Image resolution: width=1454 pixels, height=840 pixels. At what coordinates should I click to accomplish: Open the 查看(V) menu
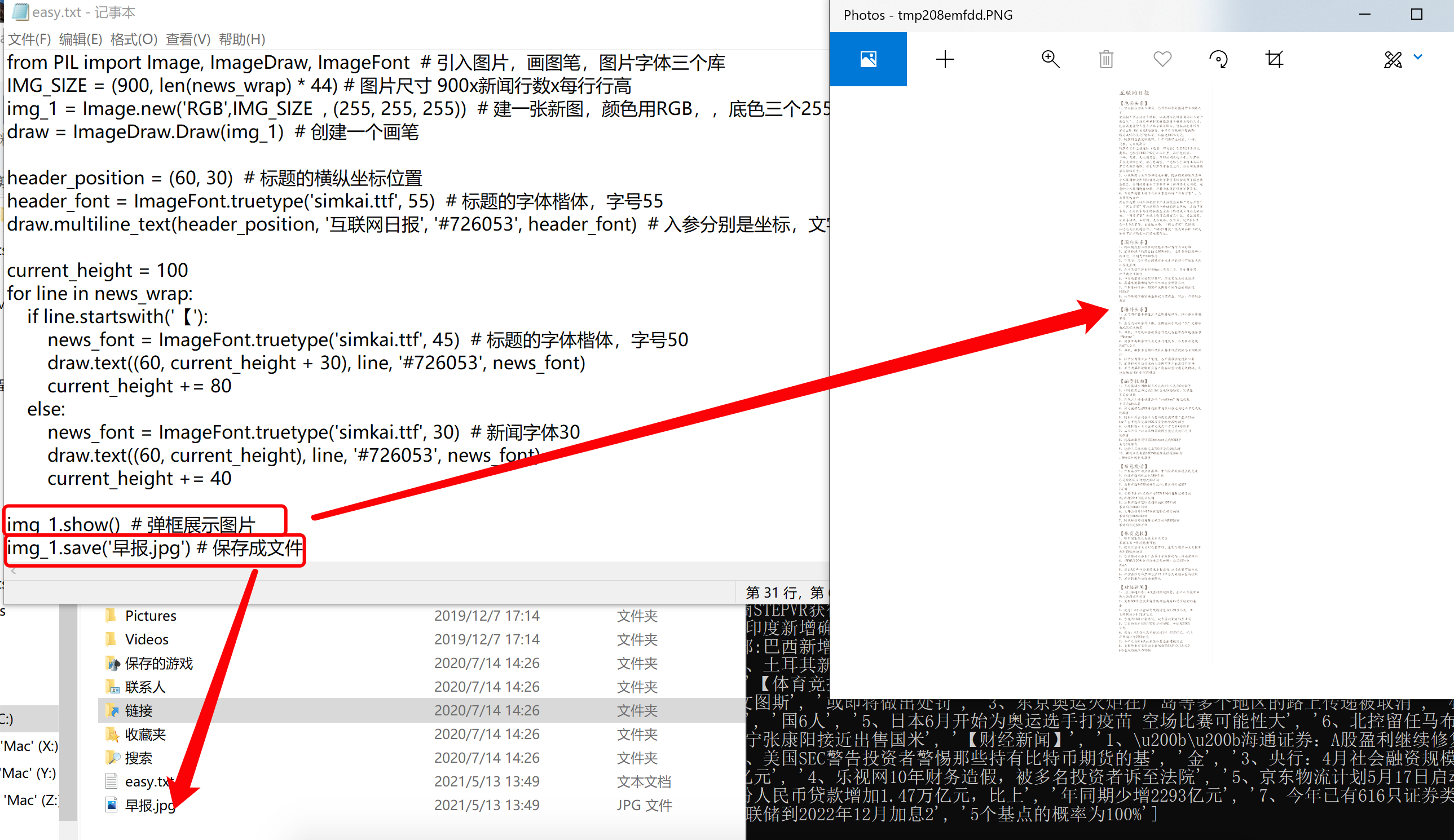pyautogui.click(x=187, y=39)
